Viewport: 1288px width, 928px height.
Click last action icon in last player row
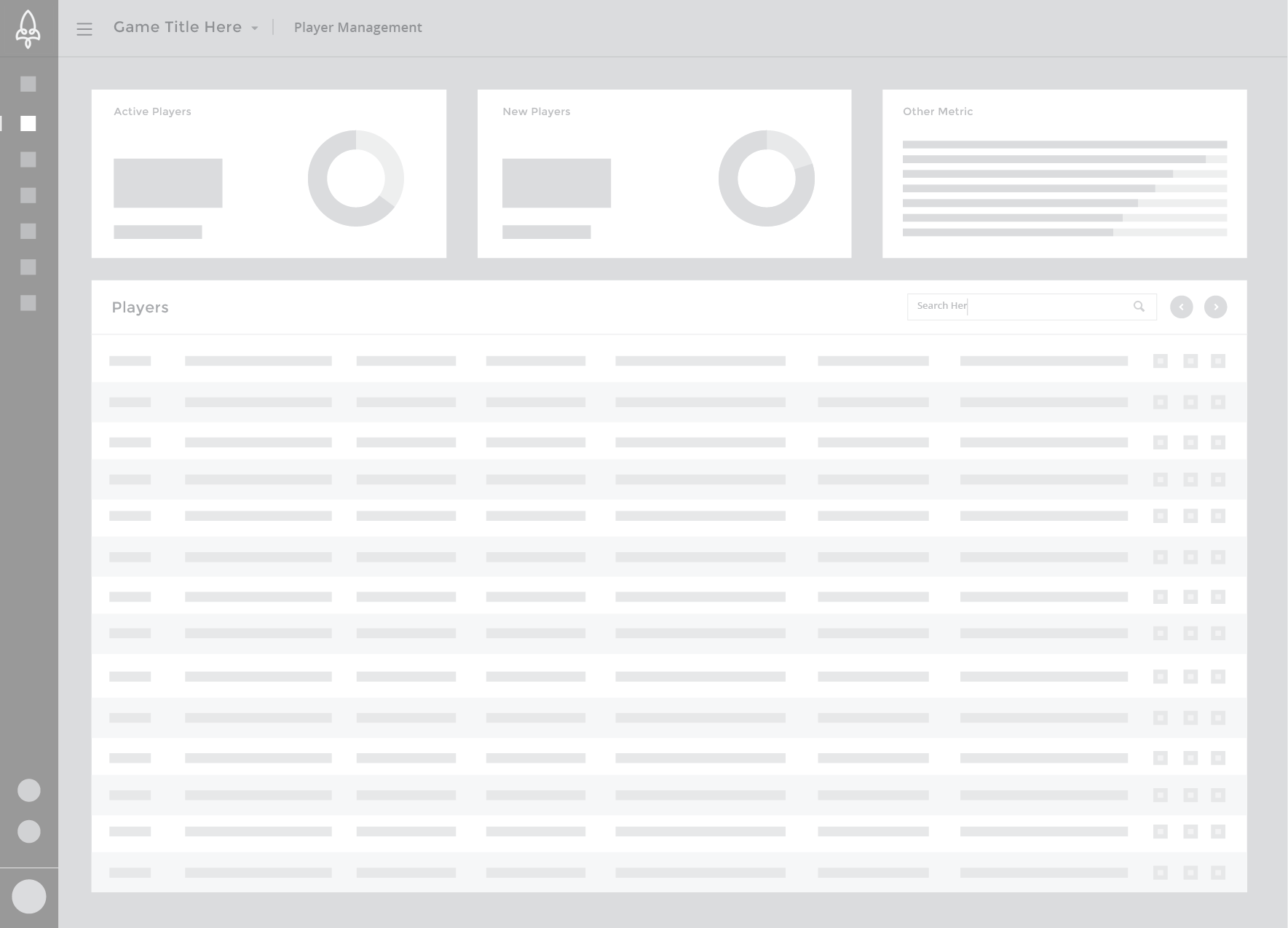click(1218, 873)
